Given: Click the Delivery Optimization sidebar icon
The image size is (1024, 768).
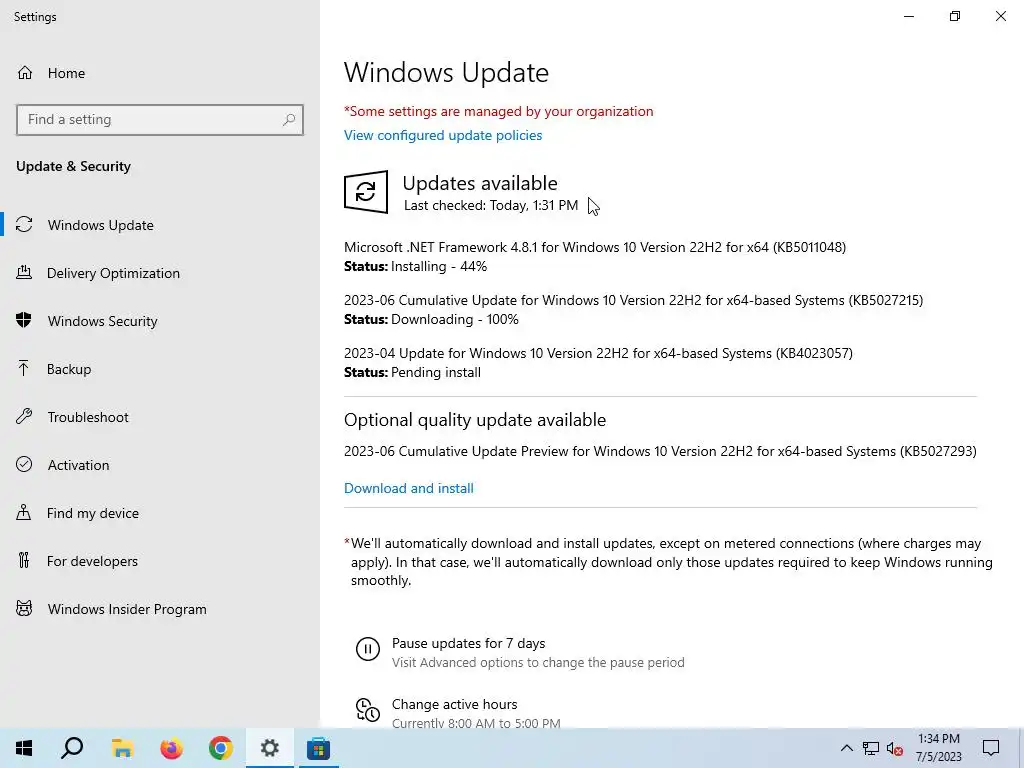Looking at the screenshot, I should pos(24,273).
